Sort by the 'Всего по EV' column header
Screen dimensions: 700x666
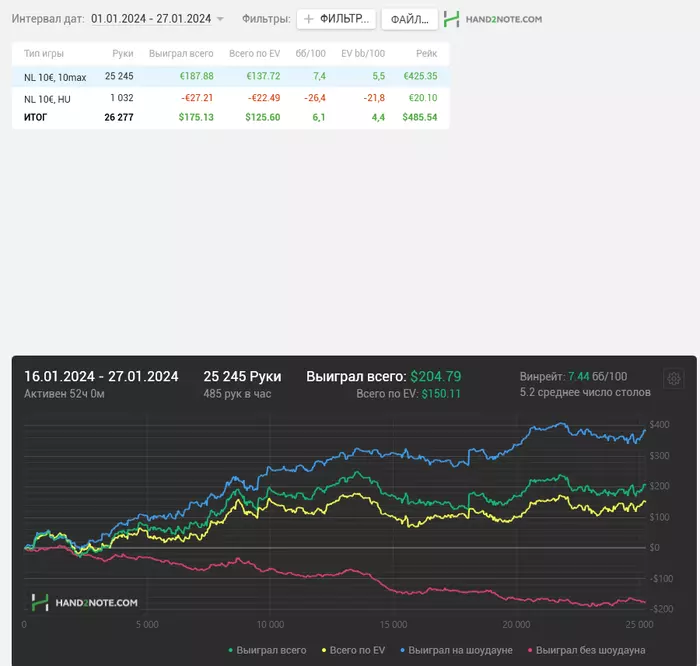254,52
